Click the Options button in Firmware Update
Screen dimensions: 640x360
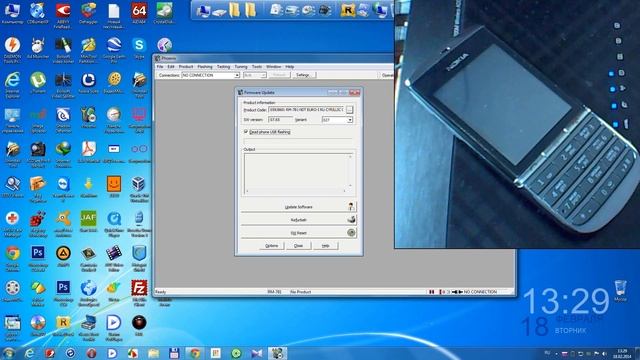[x=271, y=245]
